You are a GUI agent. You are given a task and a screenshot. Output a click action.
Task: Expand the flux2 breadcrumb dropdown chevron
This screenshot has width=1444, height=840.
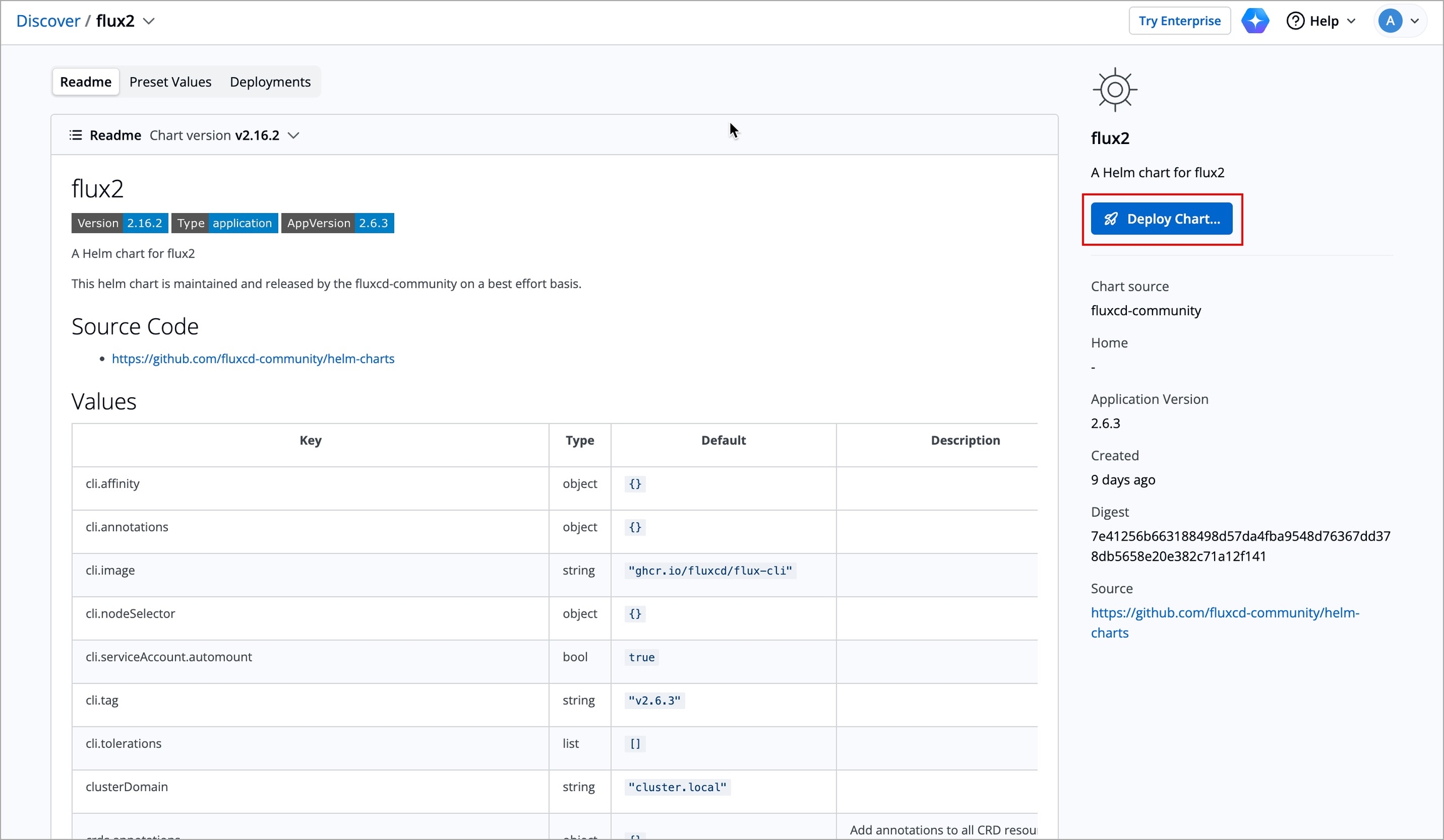pos(149,21)
